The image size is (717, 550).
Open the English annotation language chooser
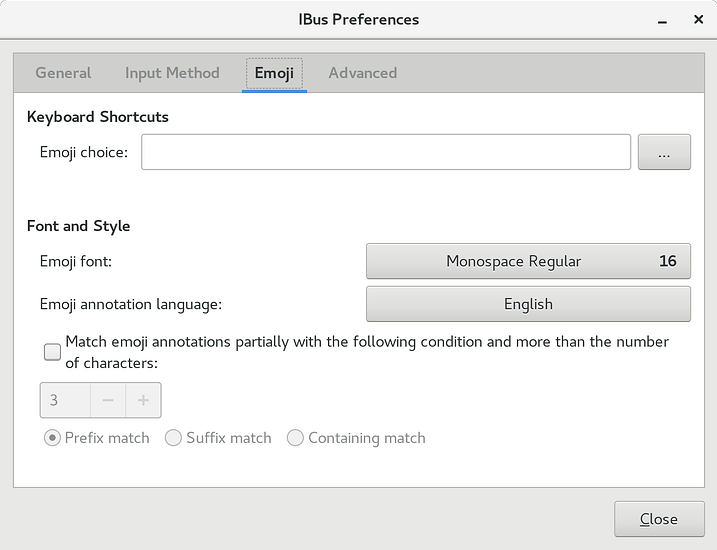click(x=528, y=304)
